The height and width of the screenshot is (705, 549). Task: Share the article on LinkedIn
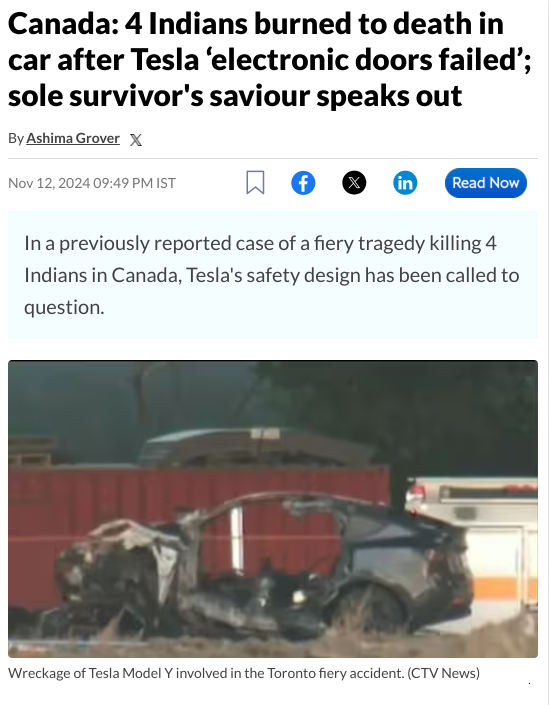click(x=405, y=183)
